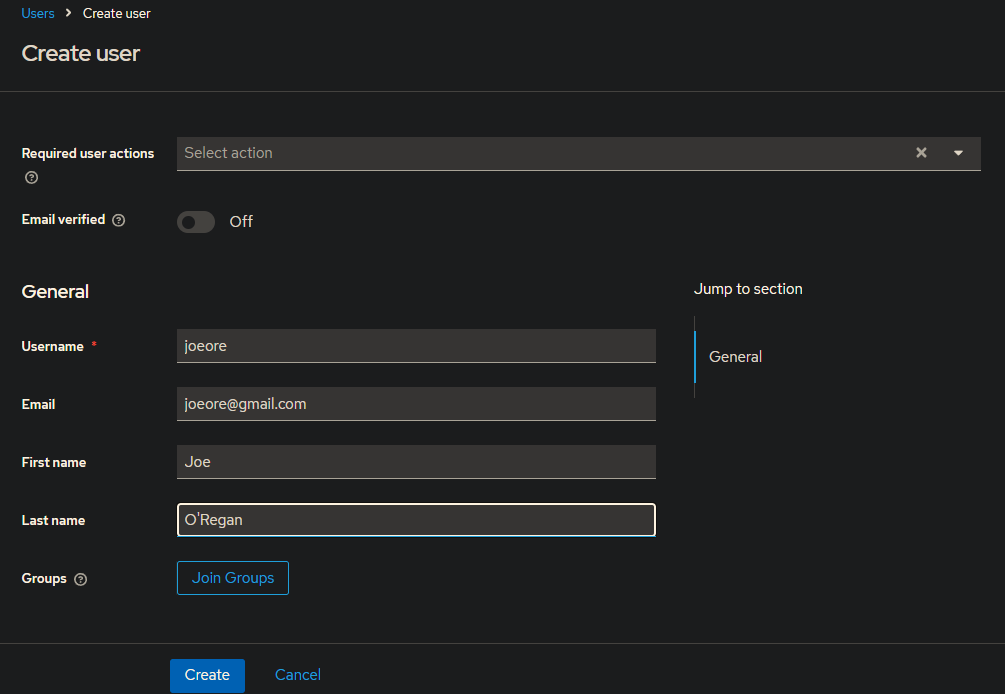Click the Create button
1005x694 pixels.
(207, 675)
